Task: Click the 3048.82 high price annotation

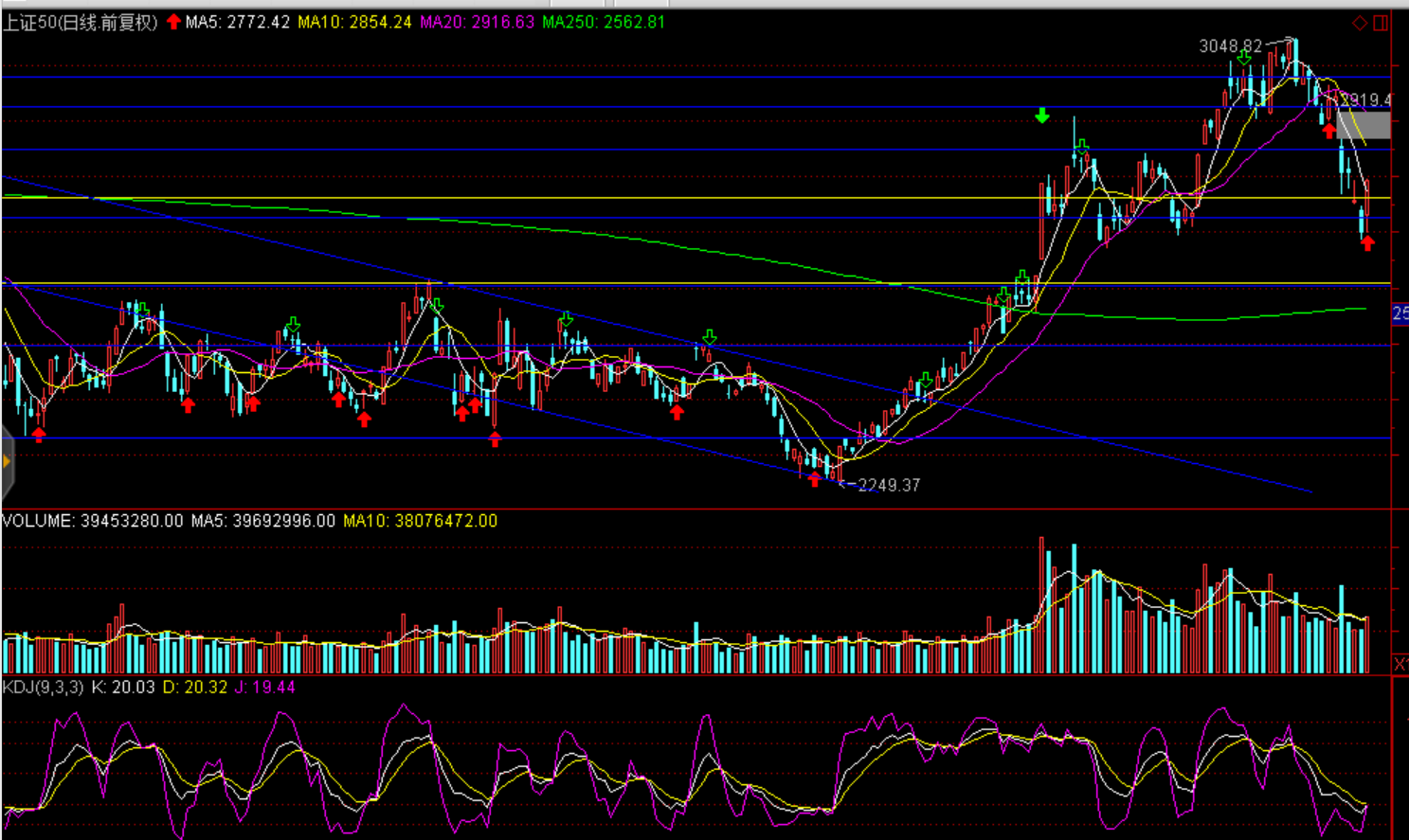Action: pos(1231,45)
